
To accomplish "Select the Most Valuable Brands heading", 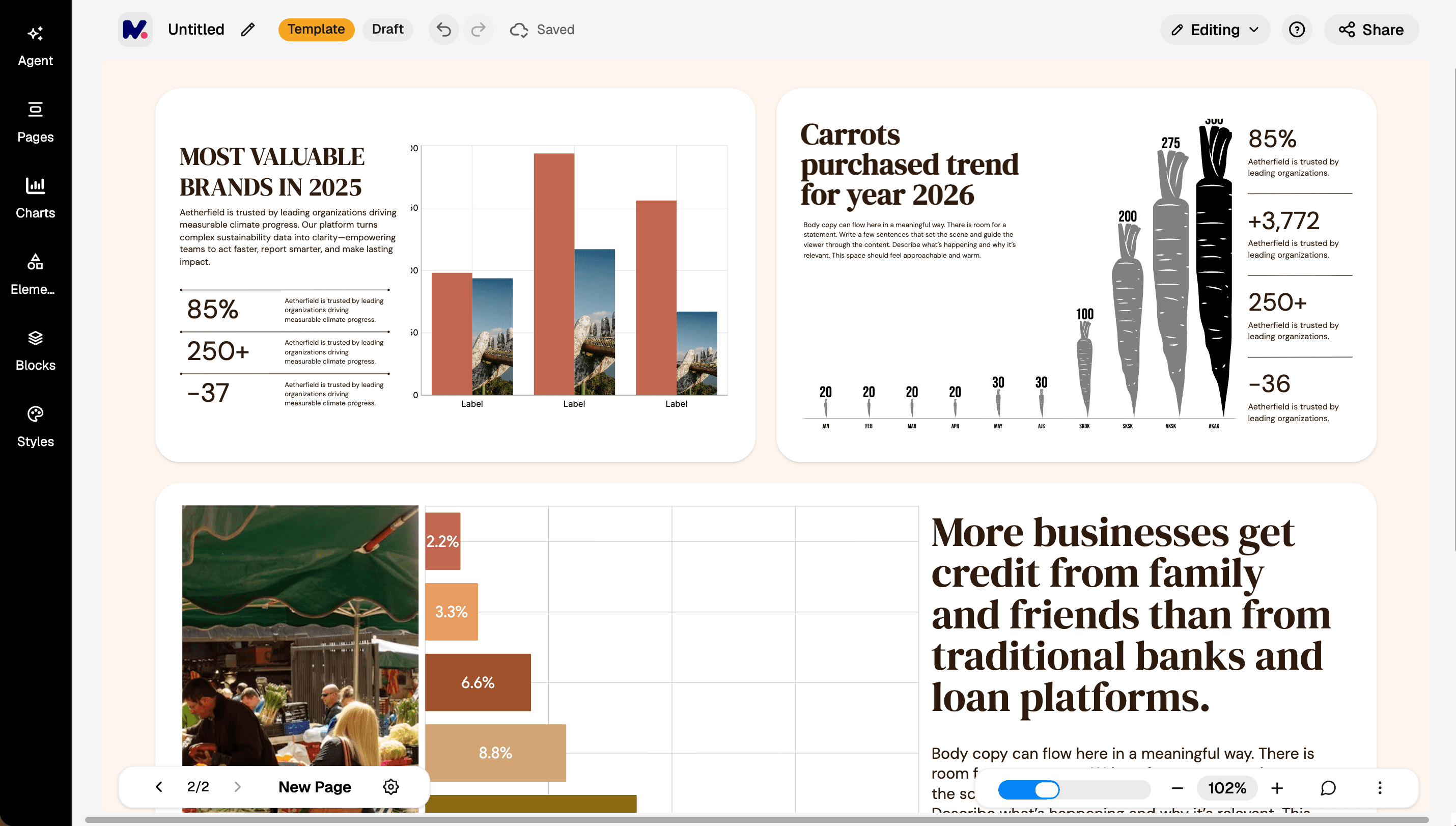I will pos(272,172).
